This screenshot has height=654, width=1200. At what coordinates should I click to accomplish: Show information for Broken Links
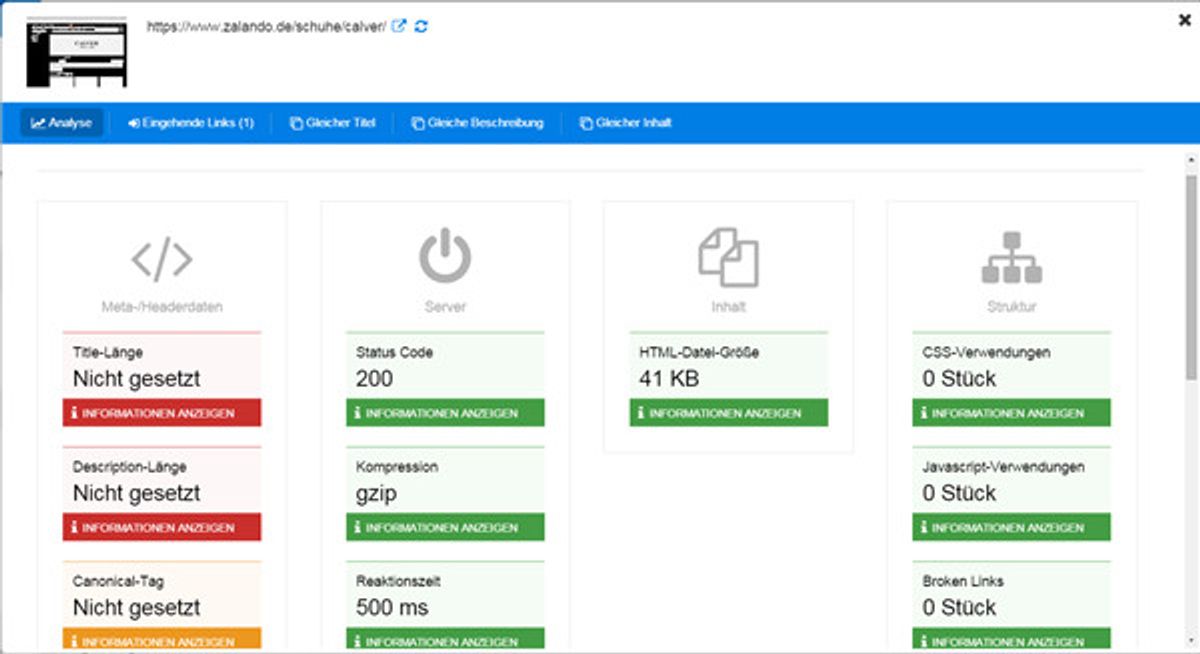point(1012,640)
